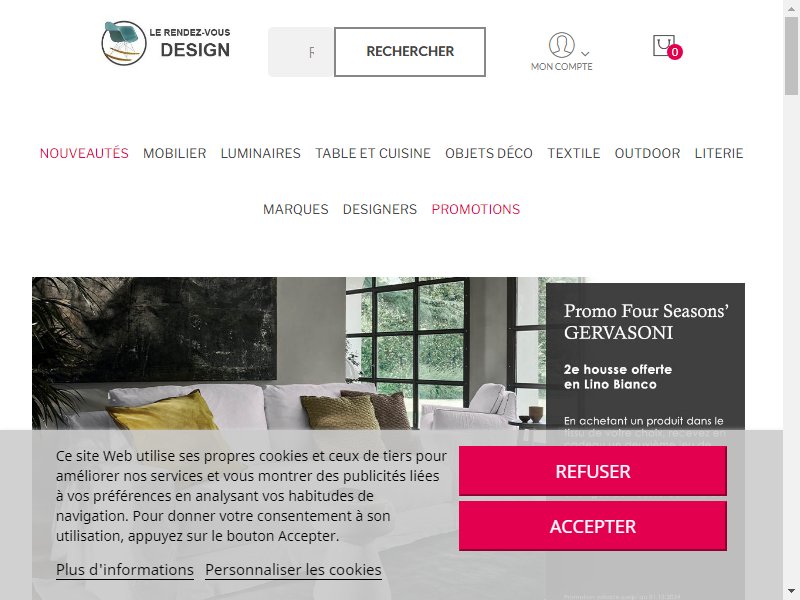Click the Rechercher button

[410, 52]
